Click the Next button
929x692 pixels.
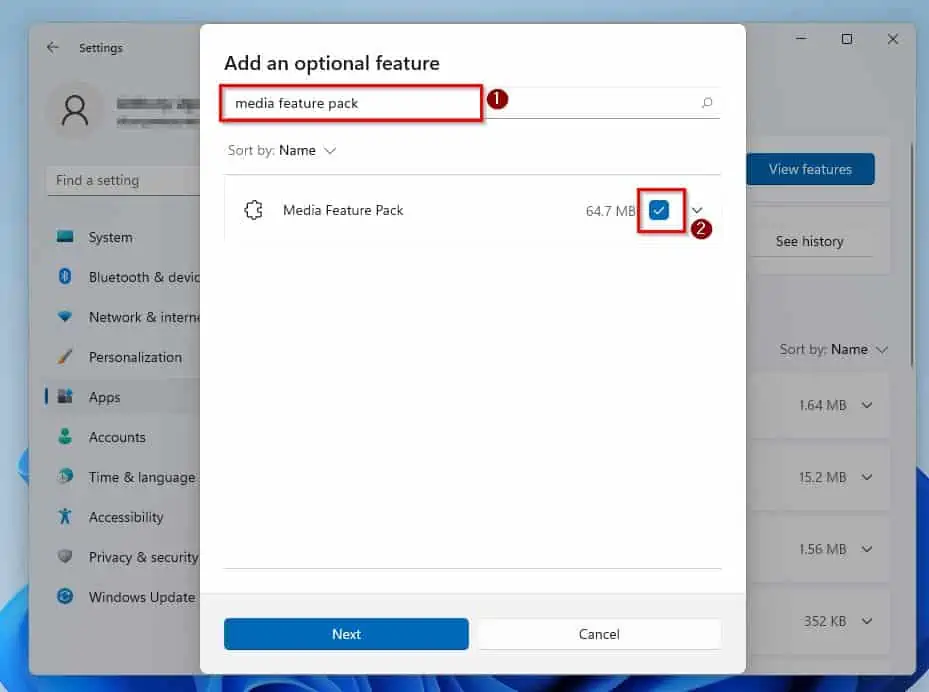click(346, 634)
